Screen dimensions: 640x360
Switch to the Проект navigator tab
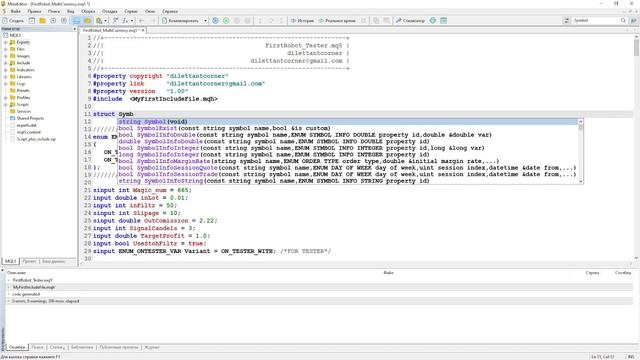coord(29,261)
